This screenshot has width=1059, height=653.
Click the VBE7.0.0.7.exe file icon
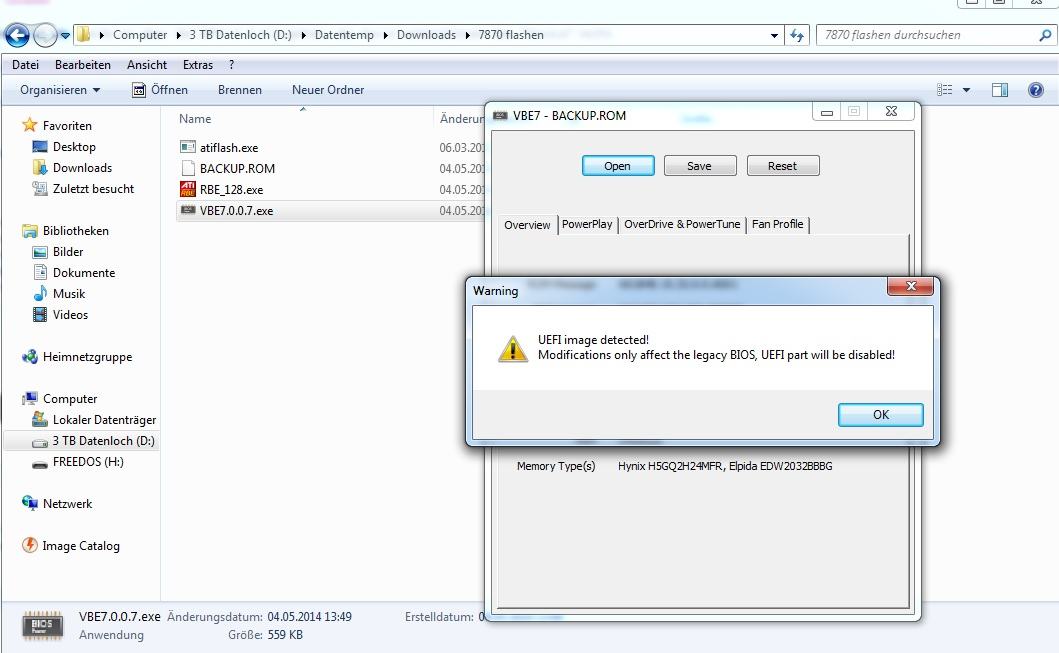coord(188,210)
